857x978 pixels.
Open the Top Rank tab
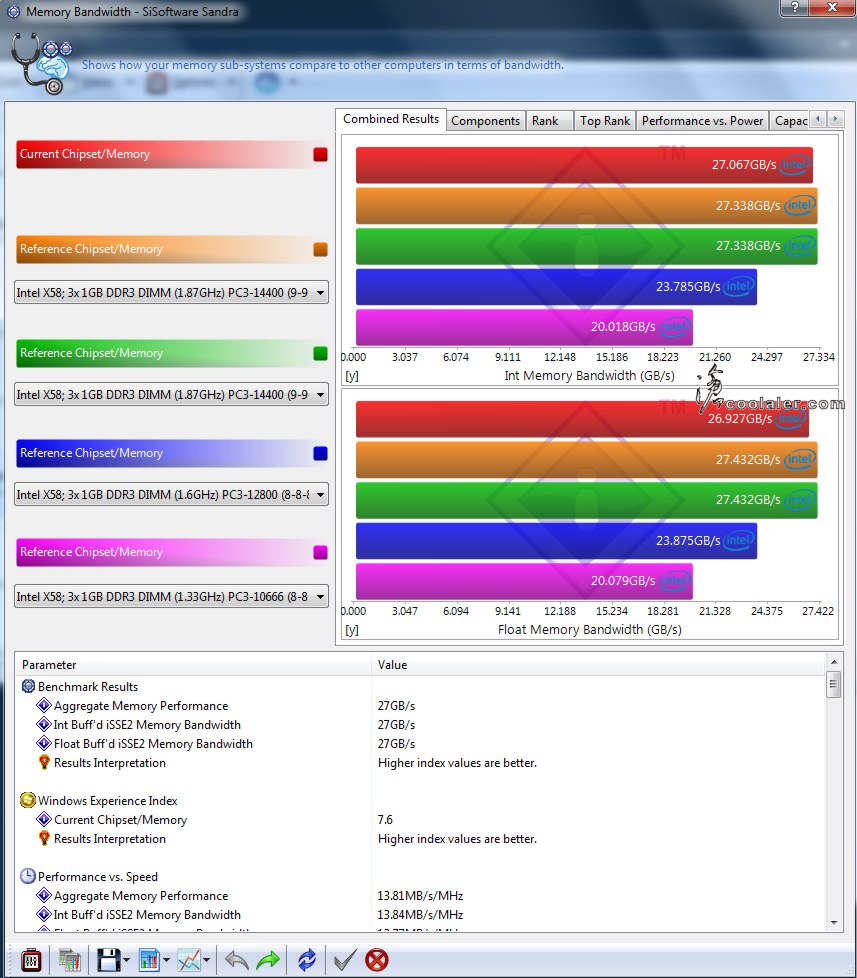point(604,121)
